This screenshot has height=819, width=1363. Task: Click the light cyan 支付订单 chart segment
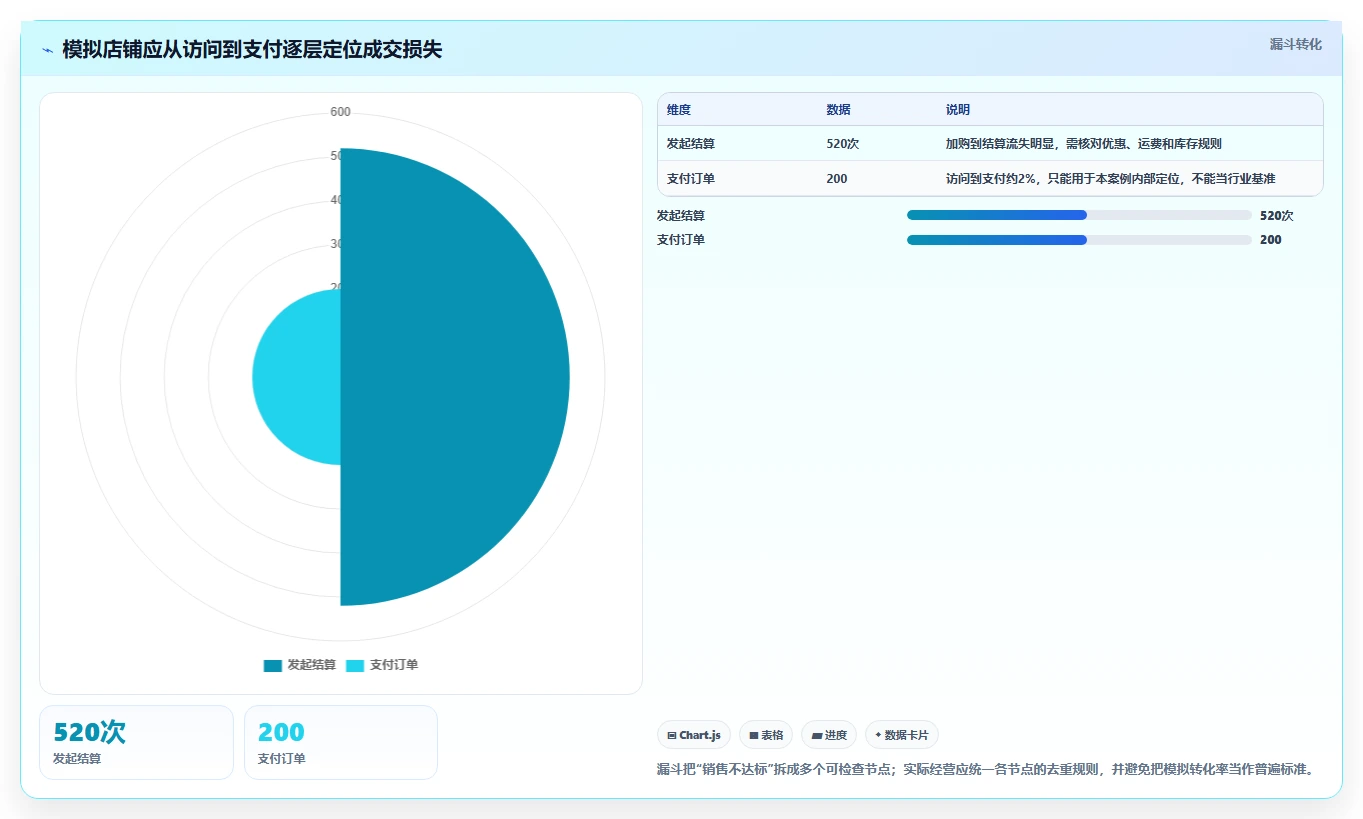coord(296,377)
